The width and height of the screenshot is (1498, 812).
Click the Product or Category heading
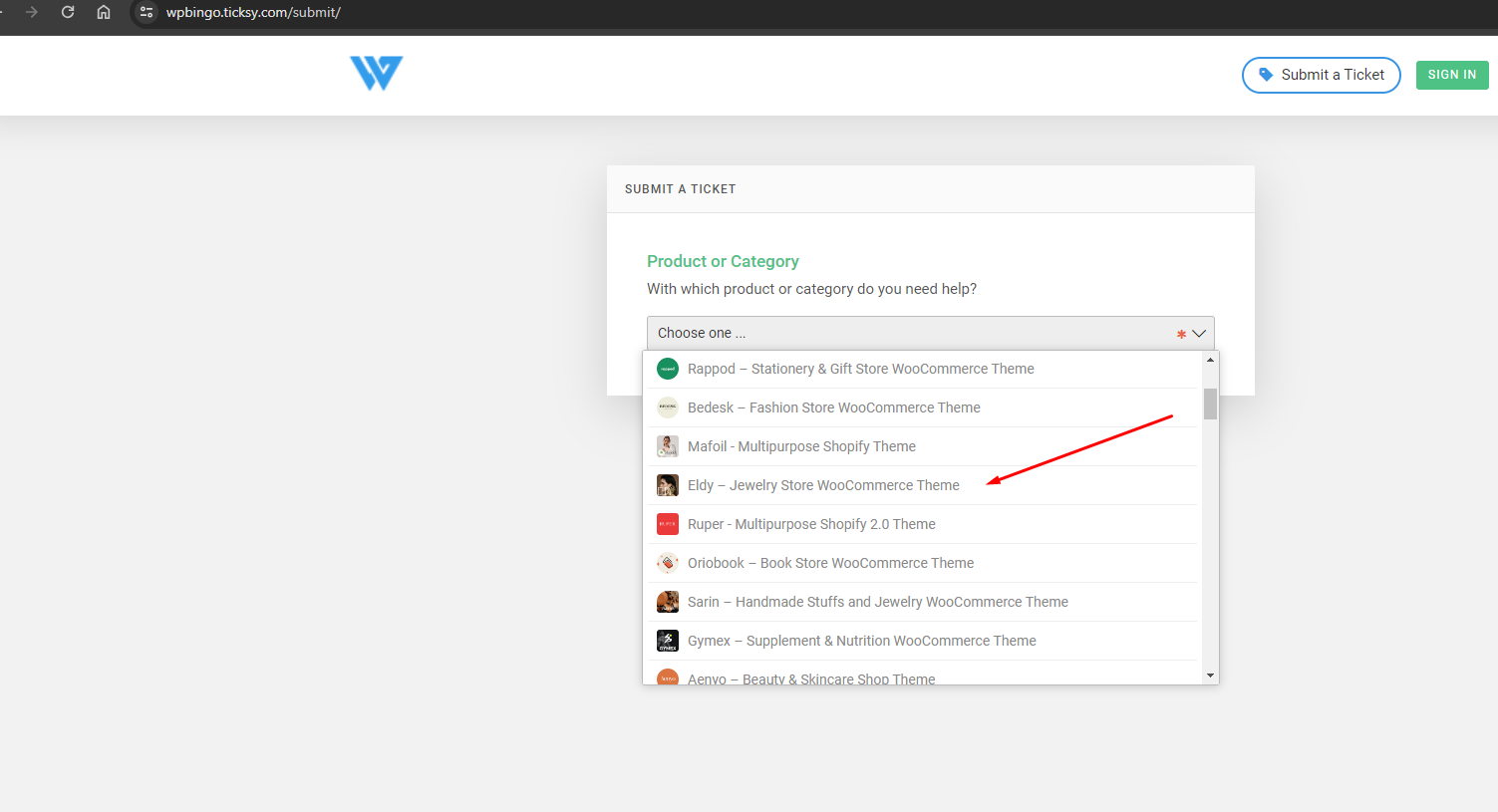(723, 261)
